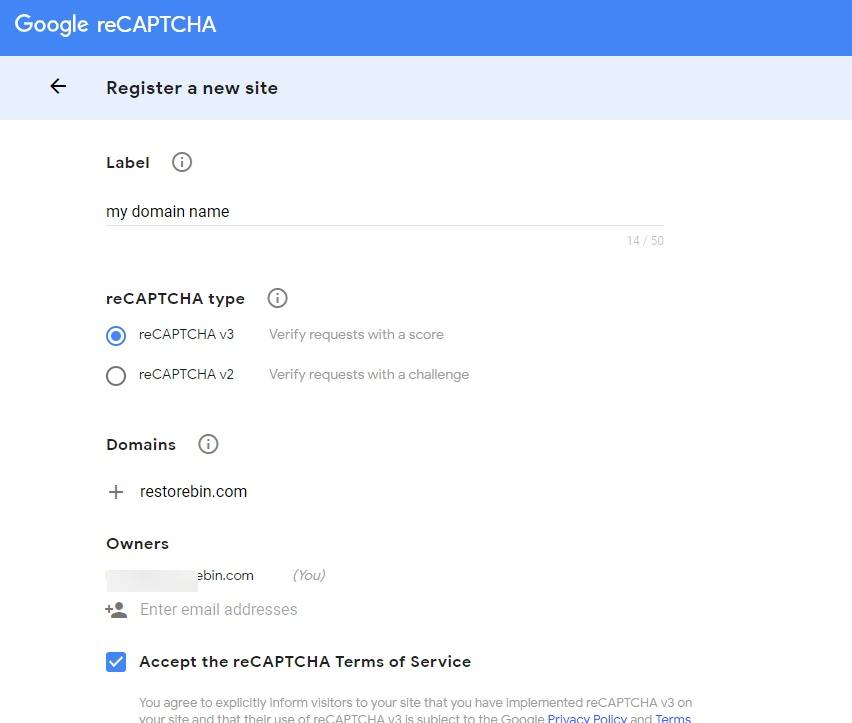
Task: Go back using the left arrow icon
Action: [x=58, y=86]
